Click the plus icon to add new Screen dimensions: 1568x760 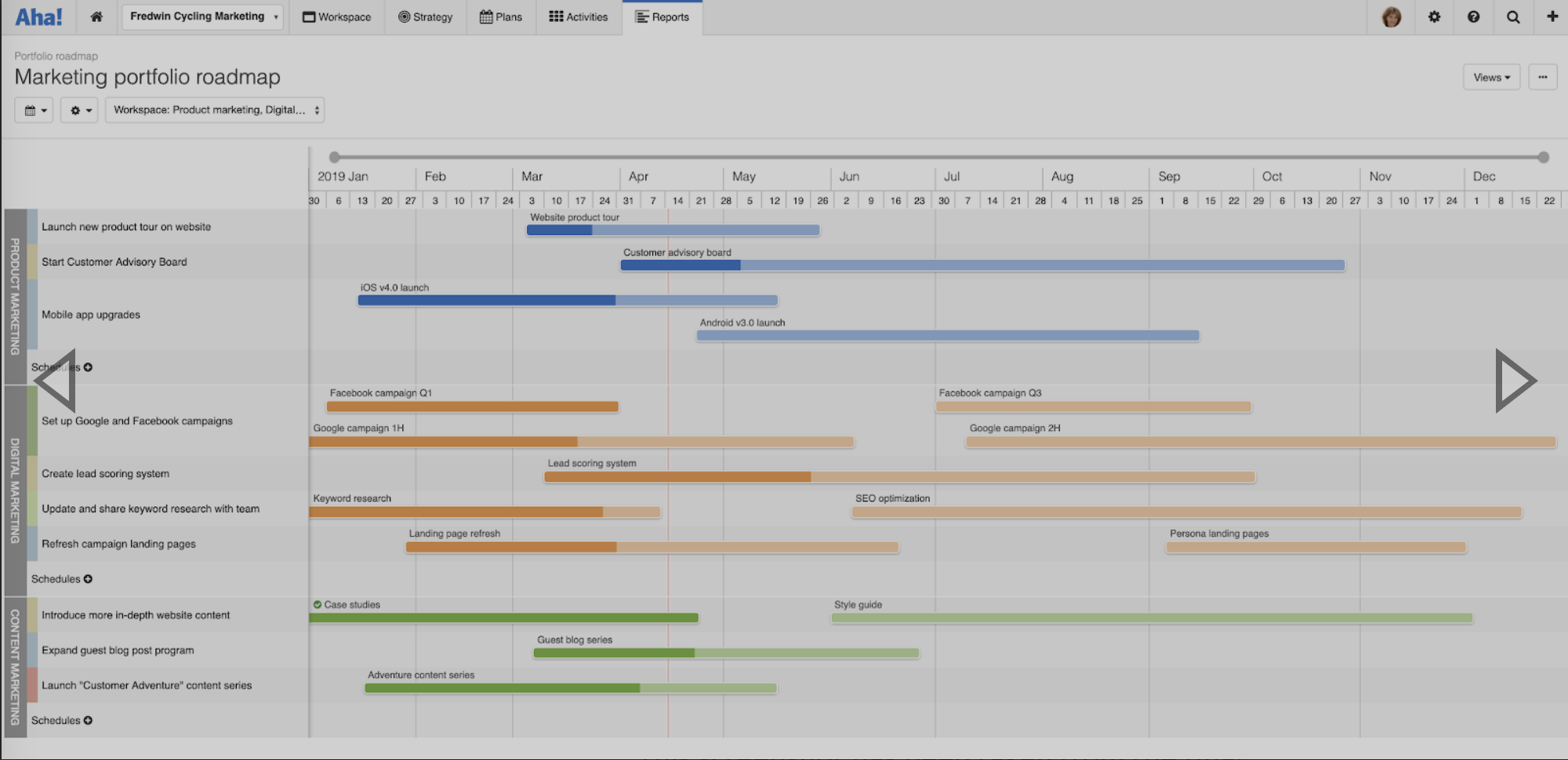(x=1552, y=16)
